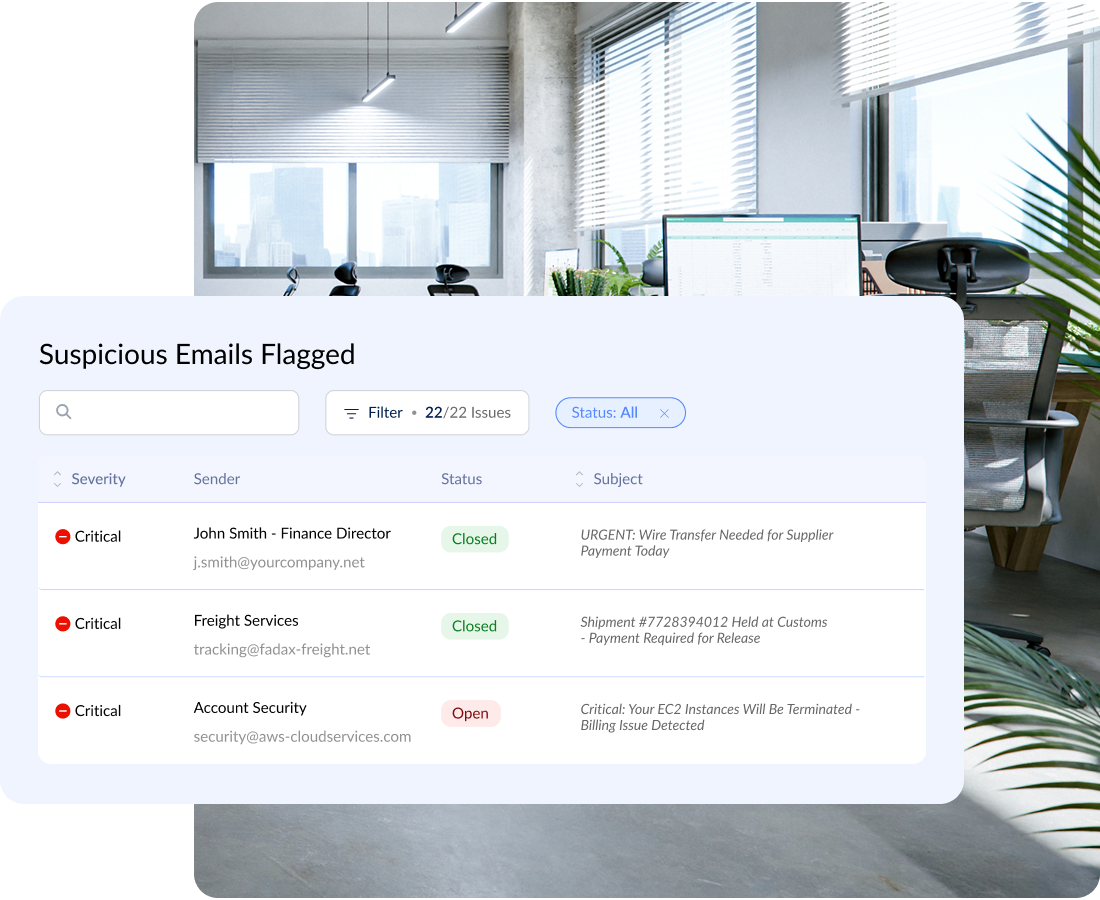Click the Status column header

coord(461,479)
